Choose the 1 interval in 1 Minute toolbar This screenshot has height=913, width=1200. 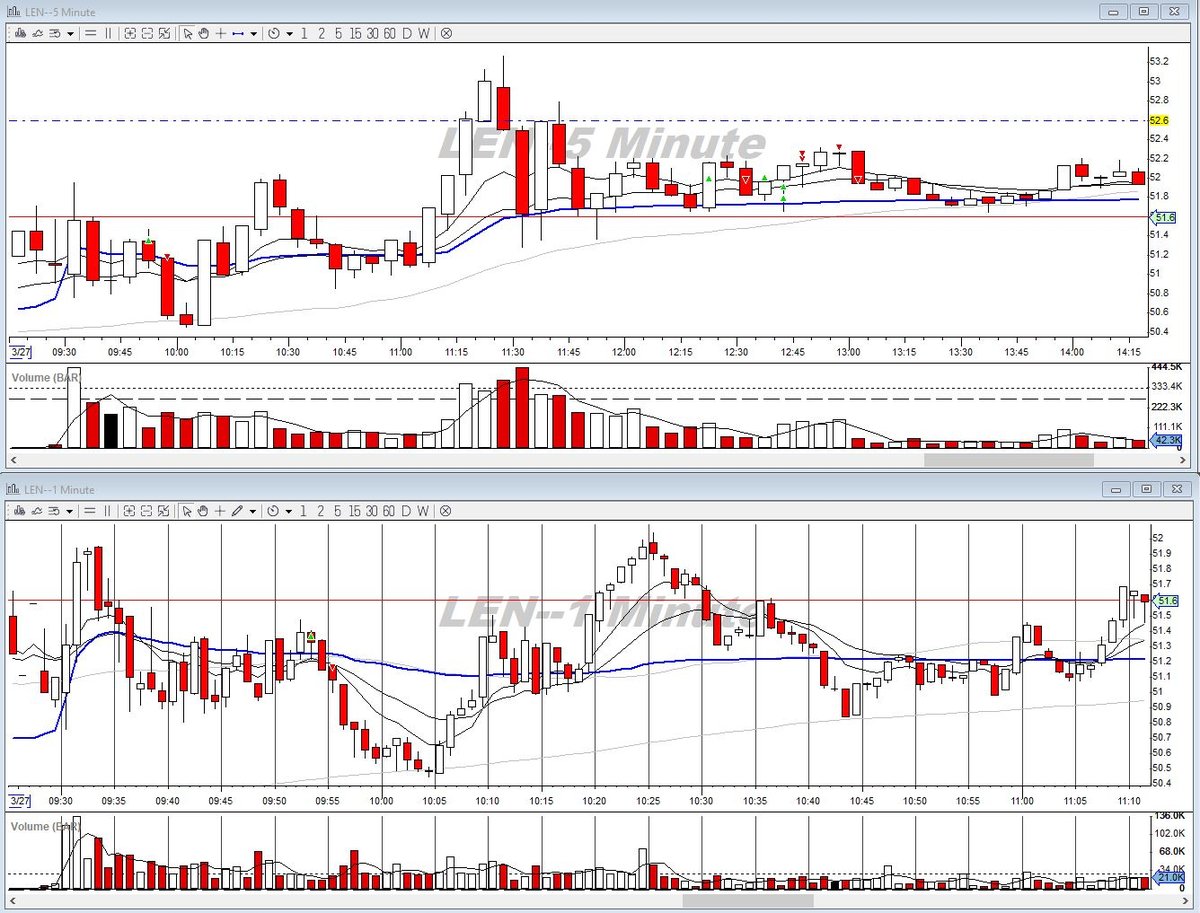click(x=304, y=511)
